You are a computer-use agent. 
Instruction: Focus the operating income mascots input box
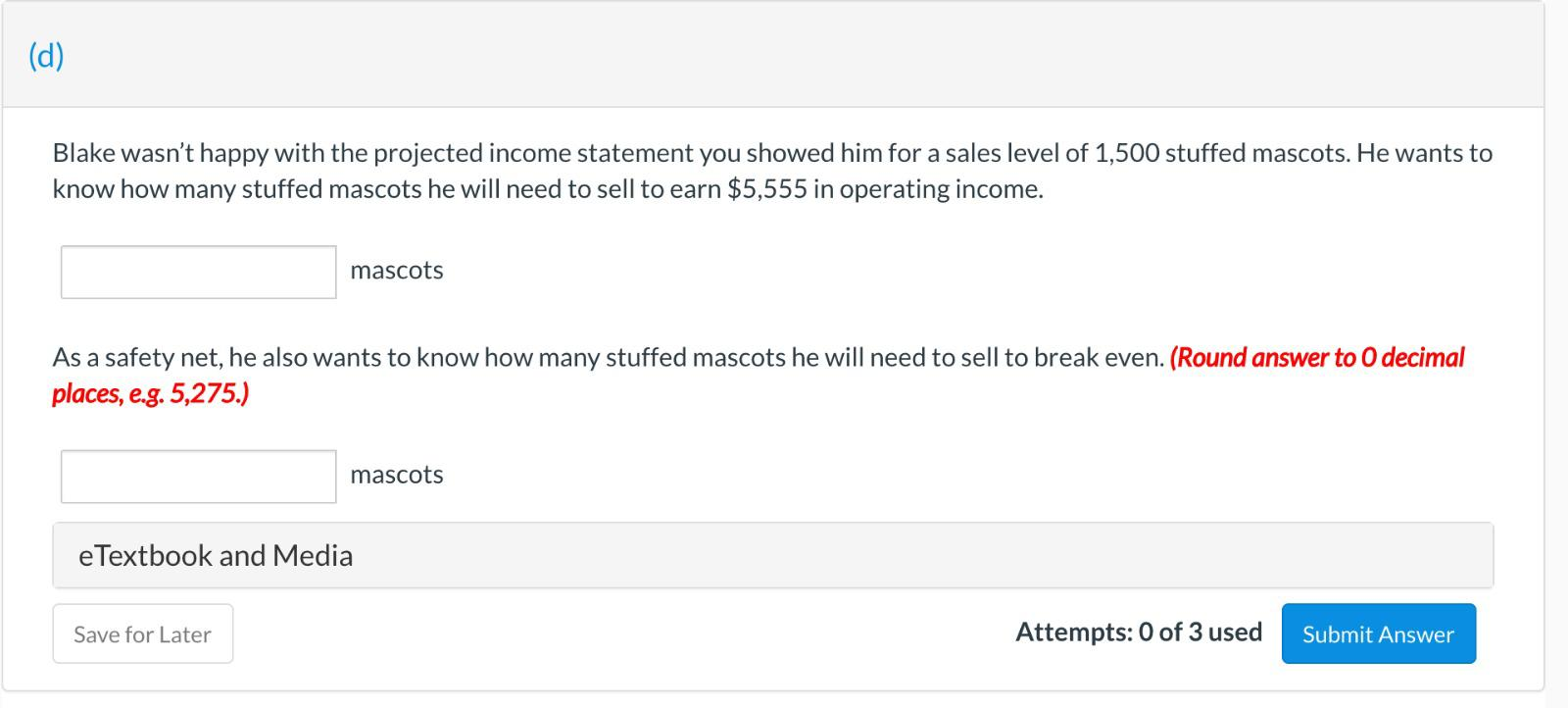point(197,271)
